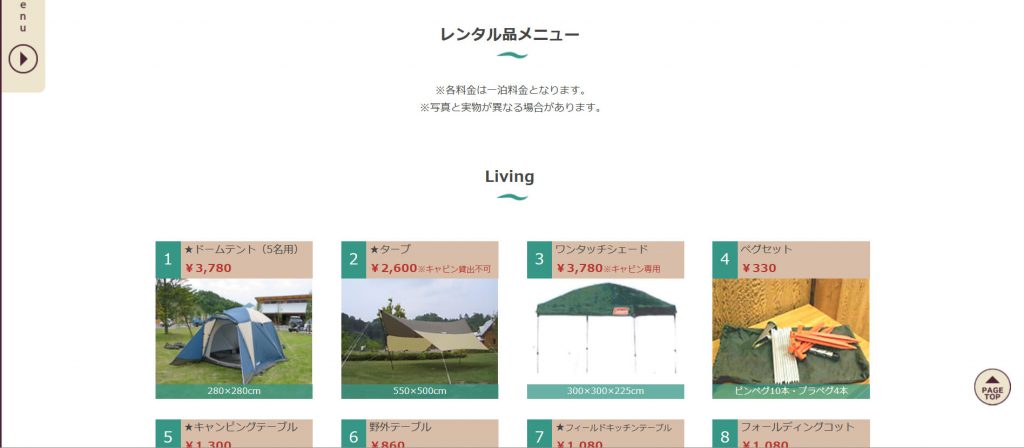Select the number 2 item badge

[353, 260]
